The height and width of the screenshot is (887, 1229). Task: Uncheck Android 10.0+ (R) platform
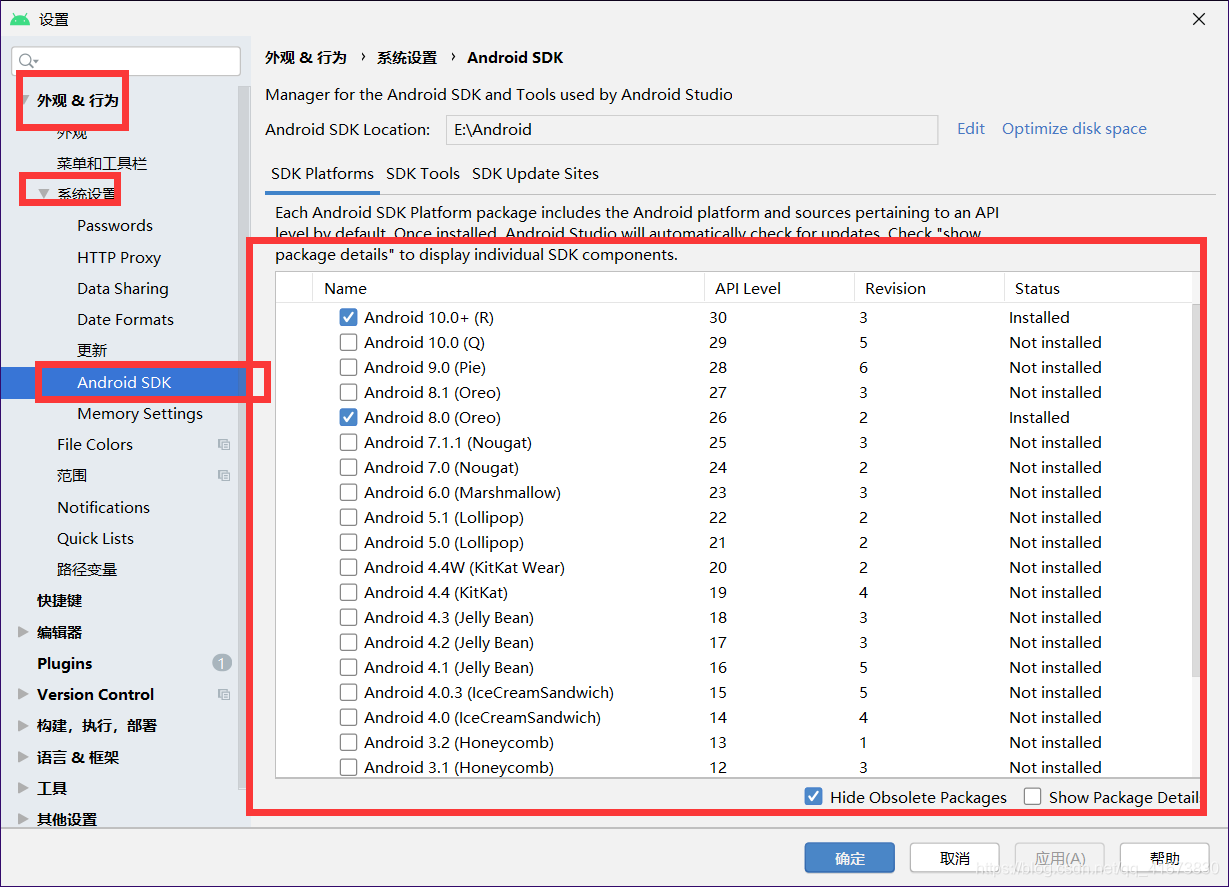click(x=348, y=318)
